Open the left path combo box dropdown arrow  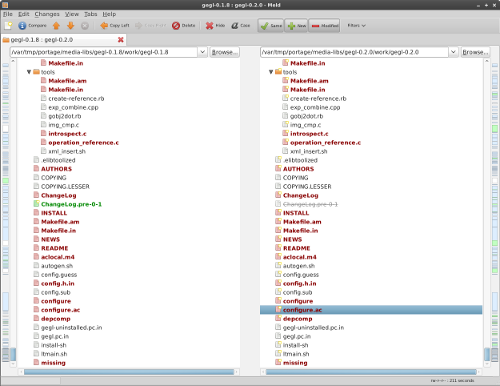pos(202,52)
